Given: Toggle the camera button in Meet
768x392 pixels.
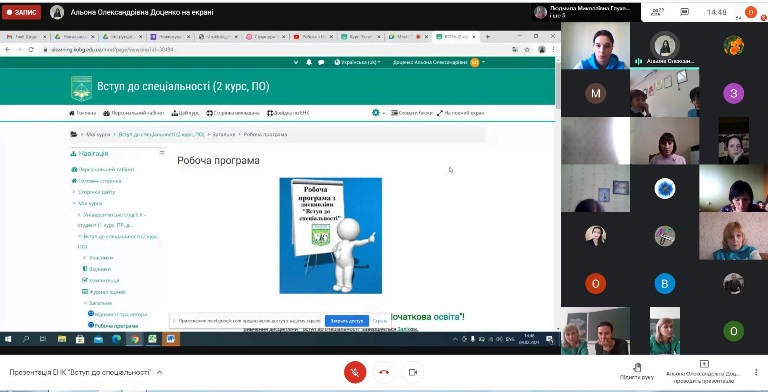Looking at the screenshot, I should tap(412, 372).
